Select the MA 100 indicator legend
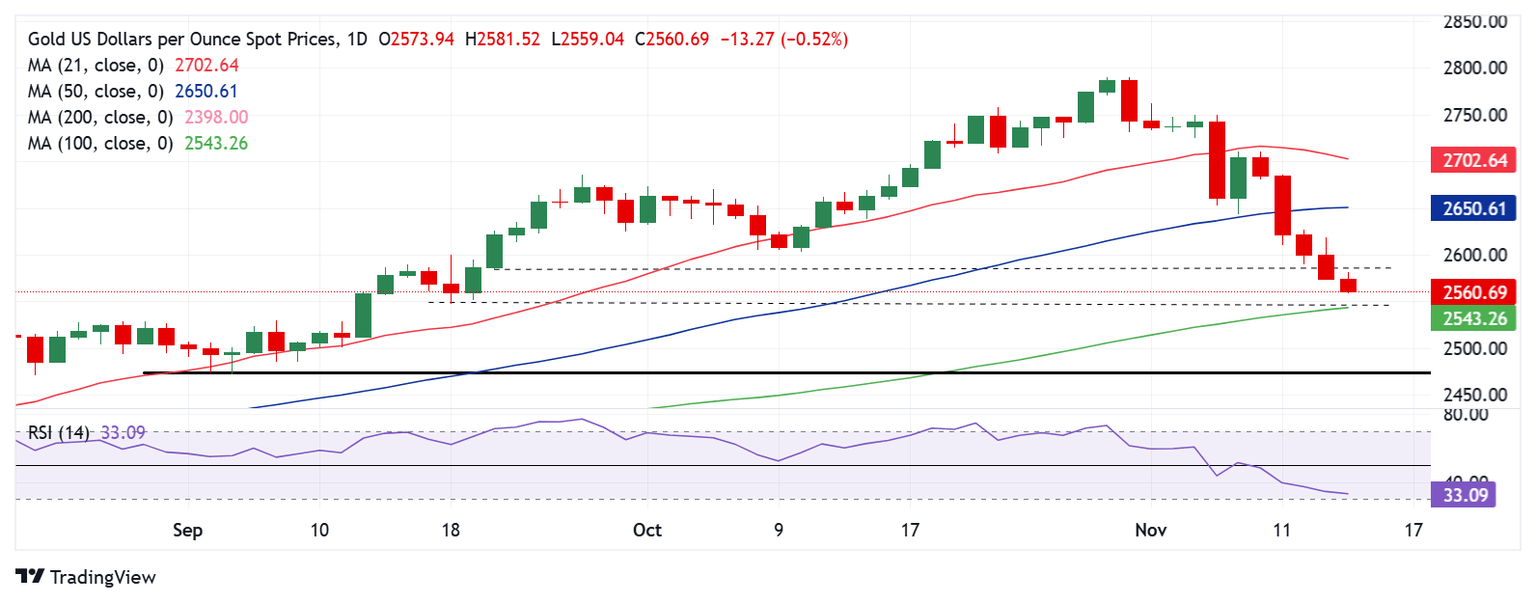Screen dimensions: 1536x603 [138, 143]
